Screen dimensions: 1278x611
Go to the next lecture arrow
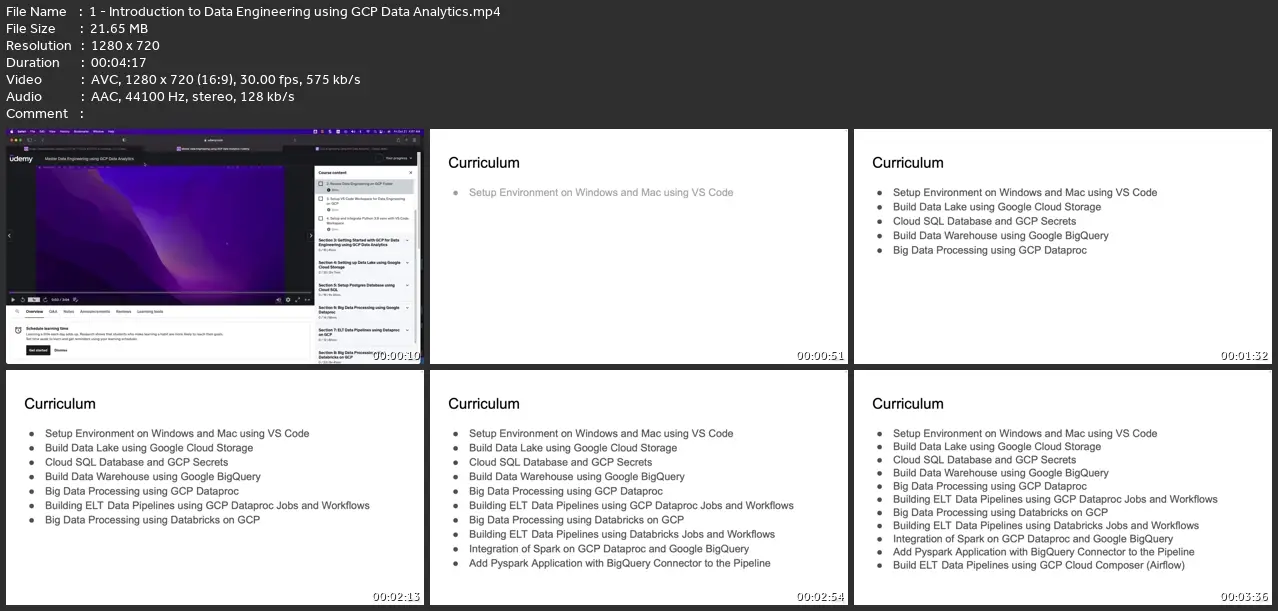point(309,235)
